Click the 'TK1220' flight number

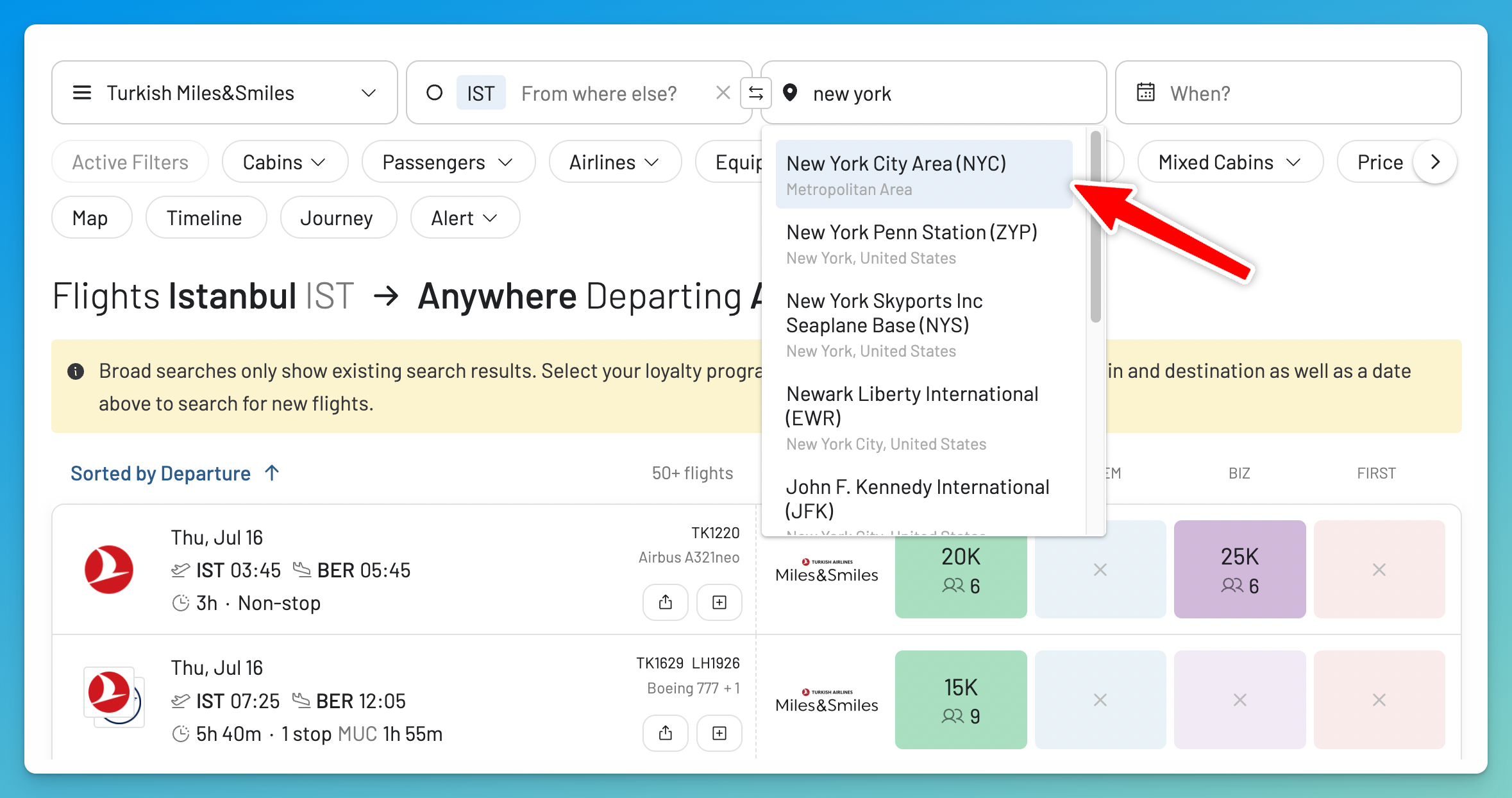pos(715,533)
